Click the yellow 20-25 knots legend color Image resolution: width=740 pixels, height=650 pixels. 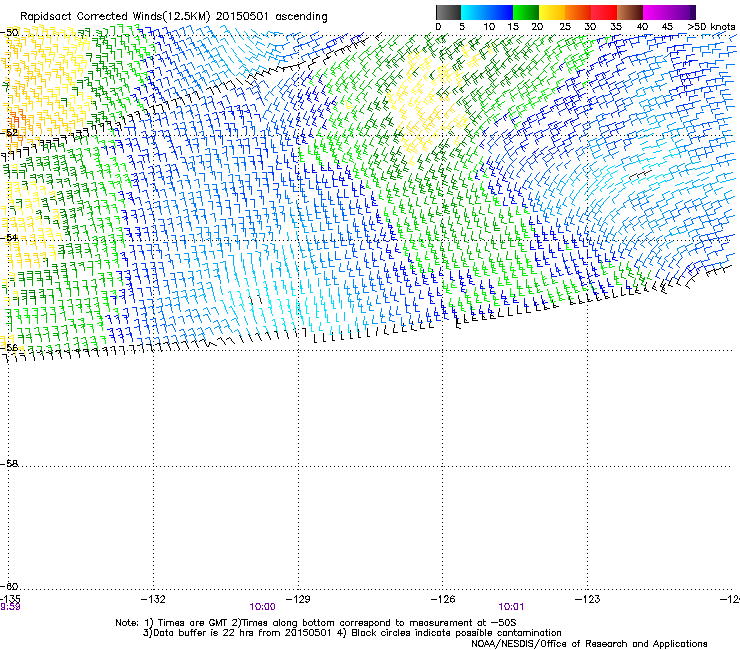pyautogui.click(x=552, y=12)
